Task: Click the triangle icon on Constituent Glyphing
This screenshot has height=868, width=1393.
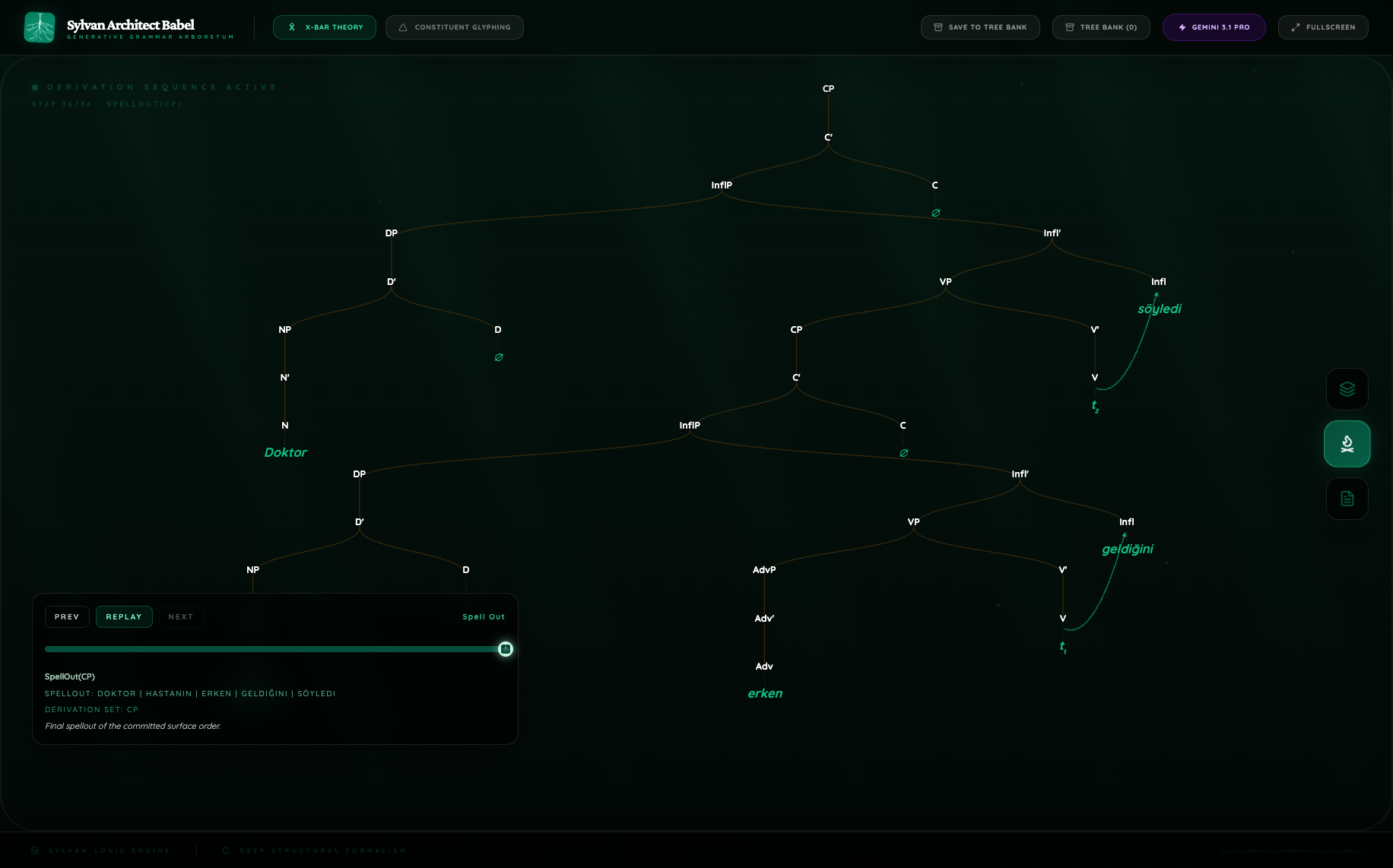Action: point(402,27)
